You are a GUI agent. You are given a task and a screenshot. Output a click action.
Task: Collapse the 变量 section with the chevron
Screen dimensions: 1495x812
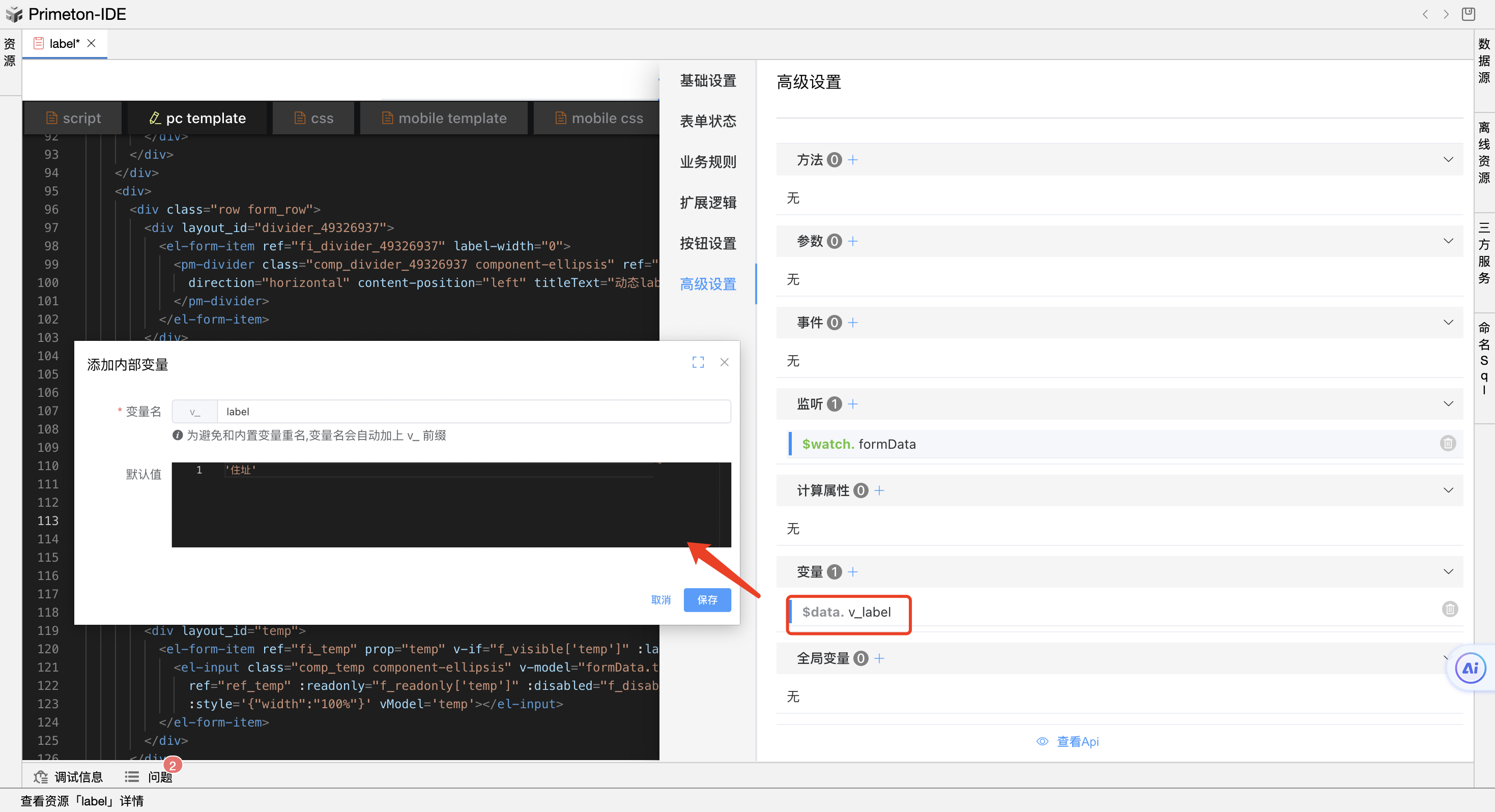tap(1448, 572)
